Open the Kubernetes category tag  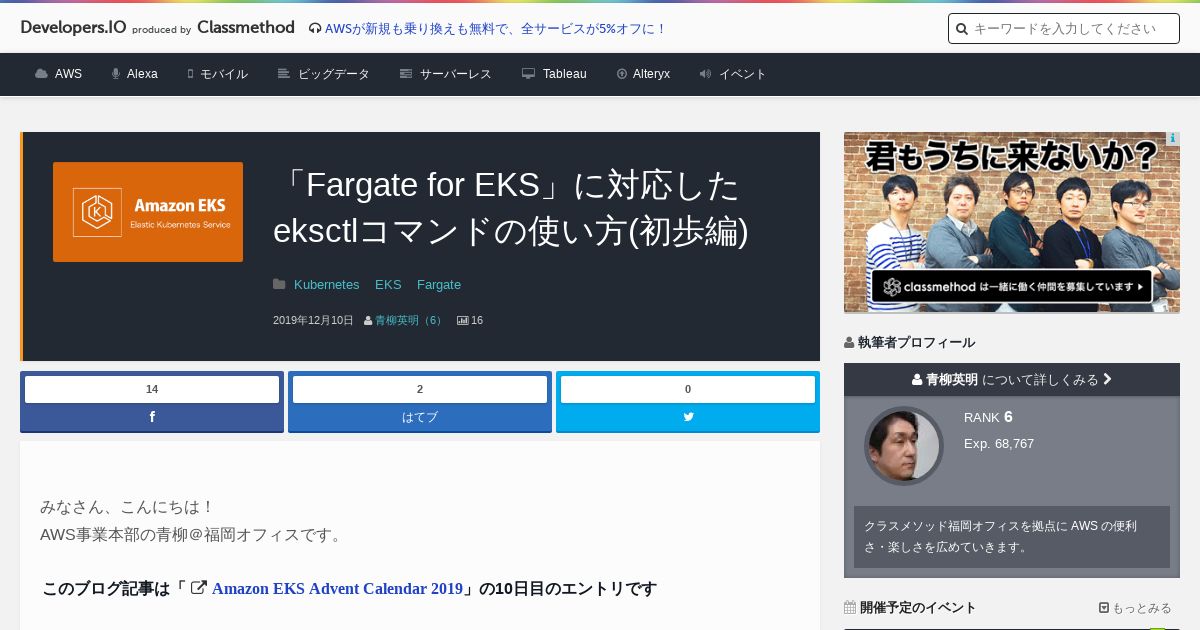[326, 285]
